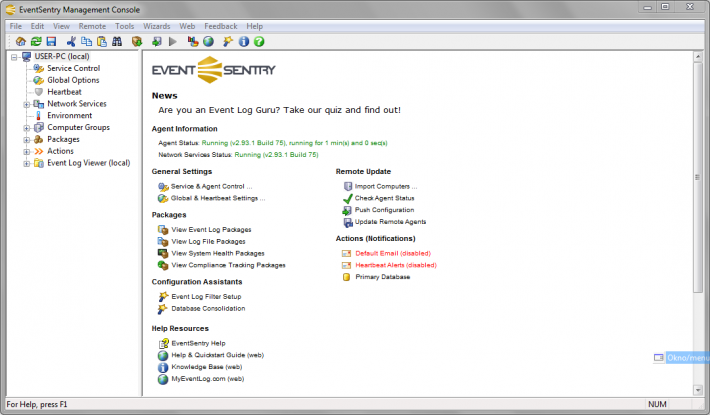Screen dimensions: 710x415
Task: Click the globe web toolbar icon
Action: coord(208,42)
